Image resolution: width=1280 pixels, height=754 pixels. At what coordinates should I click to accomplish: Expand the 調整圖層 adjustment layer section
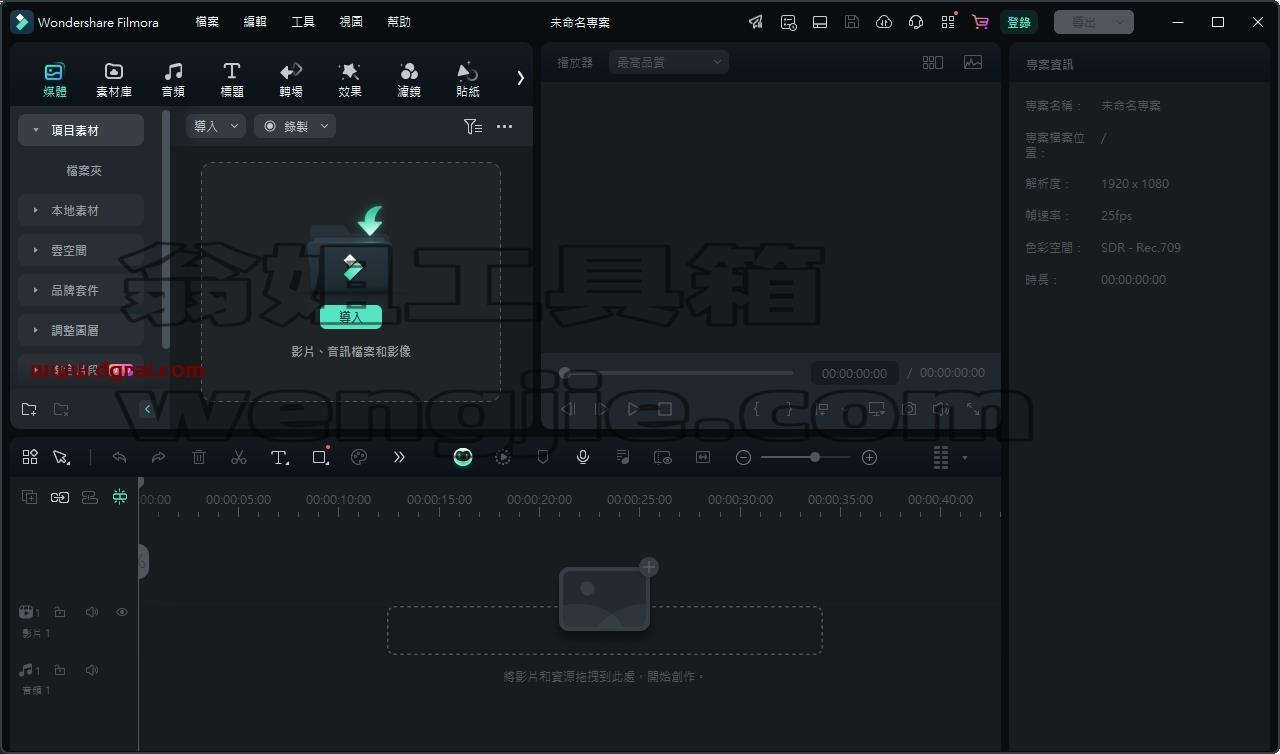click(81, 330)
